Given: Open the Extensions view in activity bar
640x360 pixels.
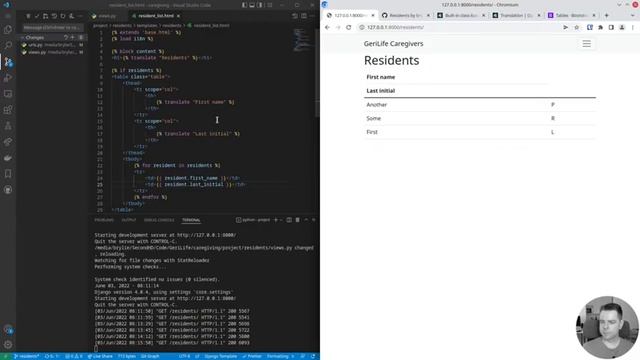Looking at the screenshot, I should [8, 110].
